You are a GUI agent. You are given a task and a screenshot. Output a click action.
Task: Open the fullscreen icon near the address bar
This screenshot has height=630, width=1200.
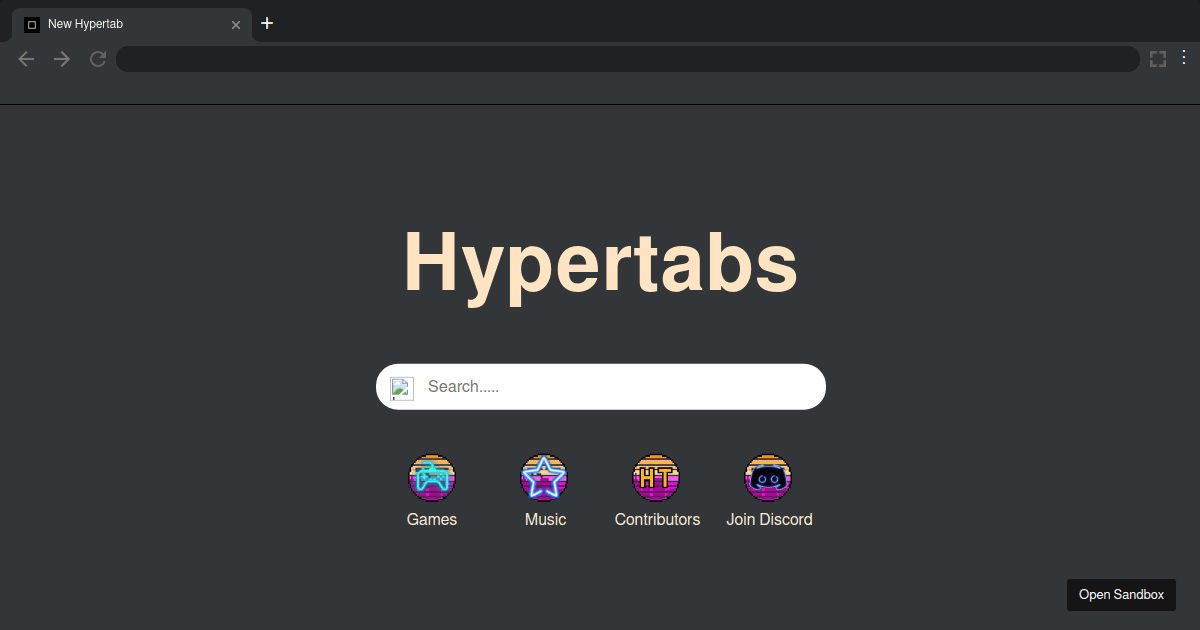(x=1157, y=59)
